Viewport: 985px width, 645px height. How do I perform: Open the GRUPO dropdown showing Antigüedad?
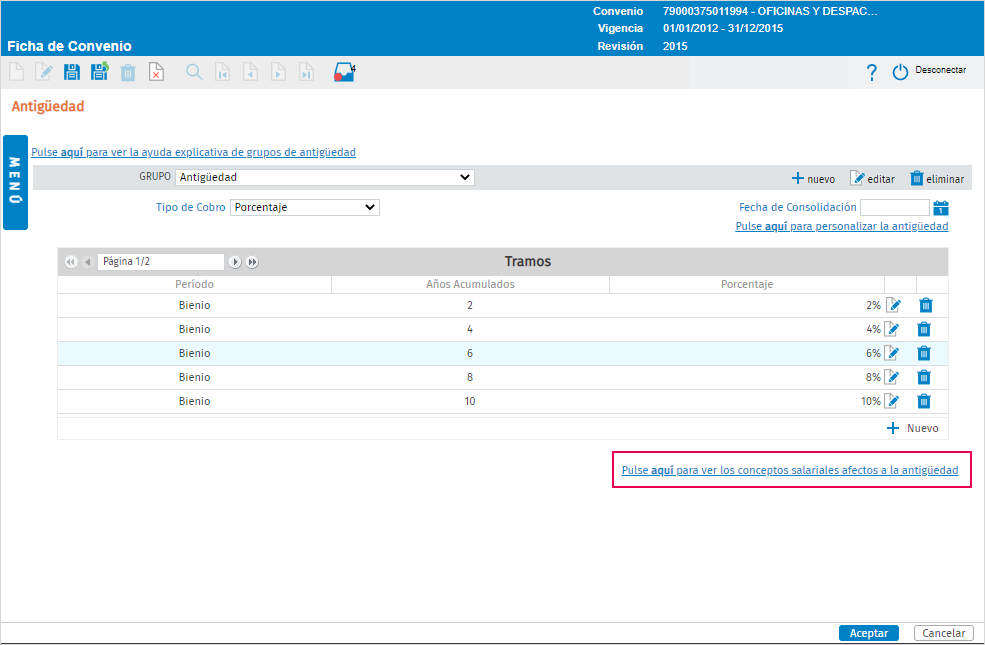(325, 177)
